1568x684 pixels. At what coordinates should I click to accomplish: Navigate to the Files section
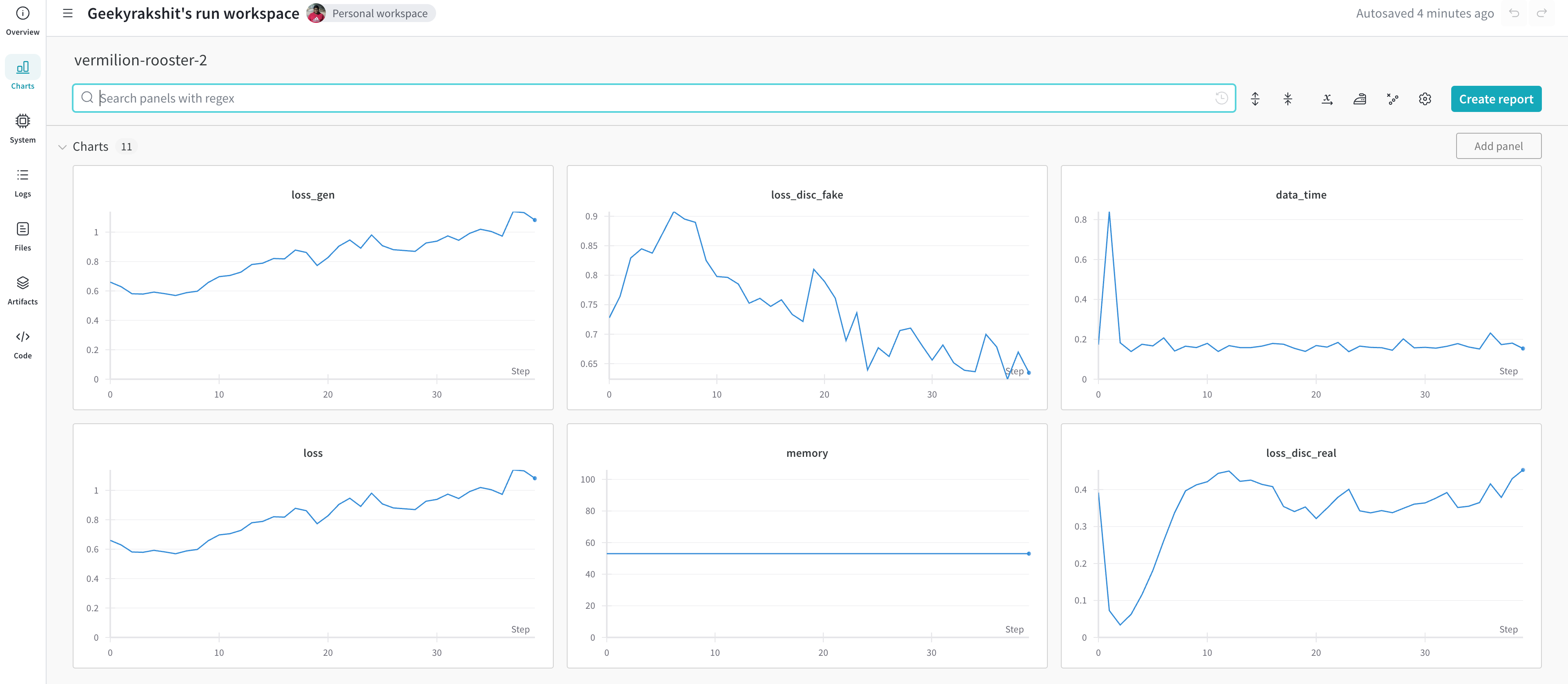23,236
